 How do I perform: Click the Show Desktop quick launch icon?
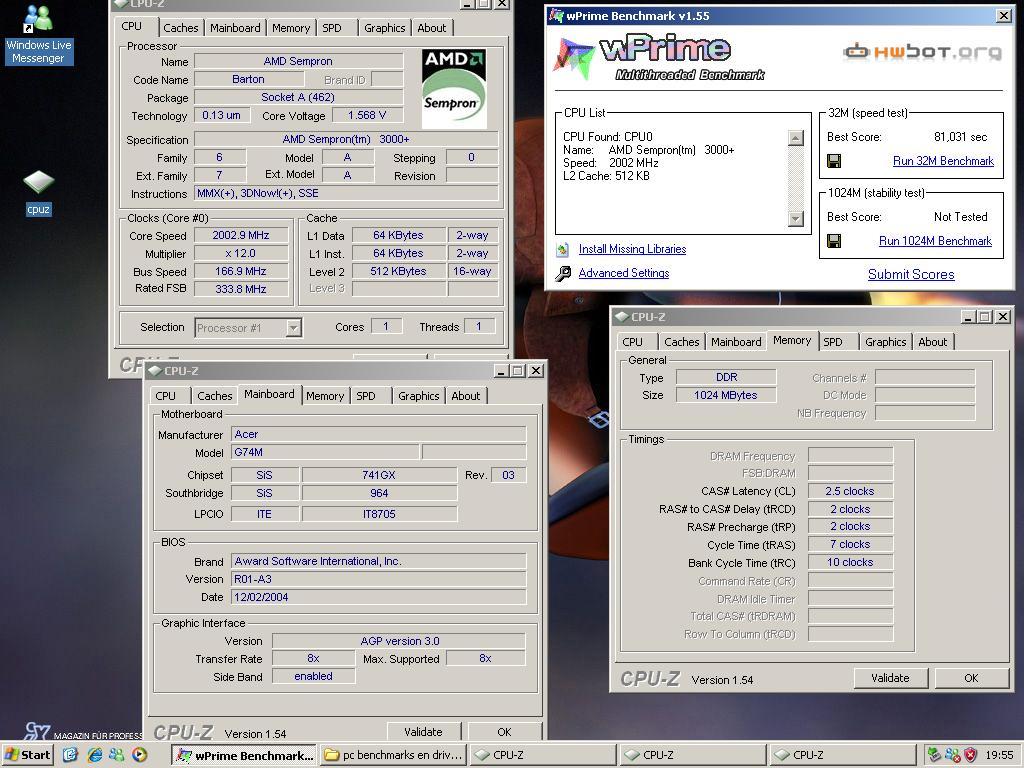[71, 755]
